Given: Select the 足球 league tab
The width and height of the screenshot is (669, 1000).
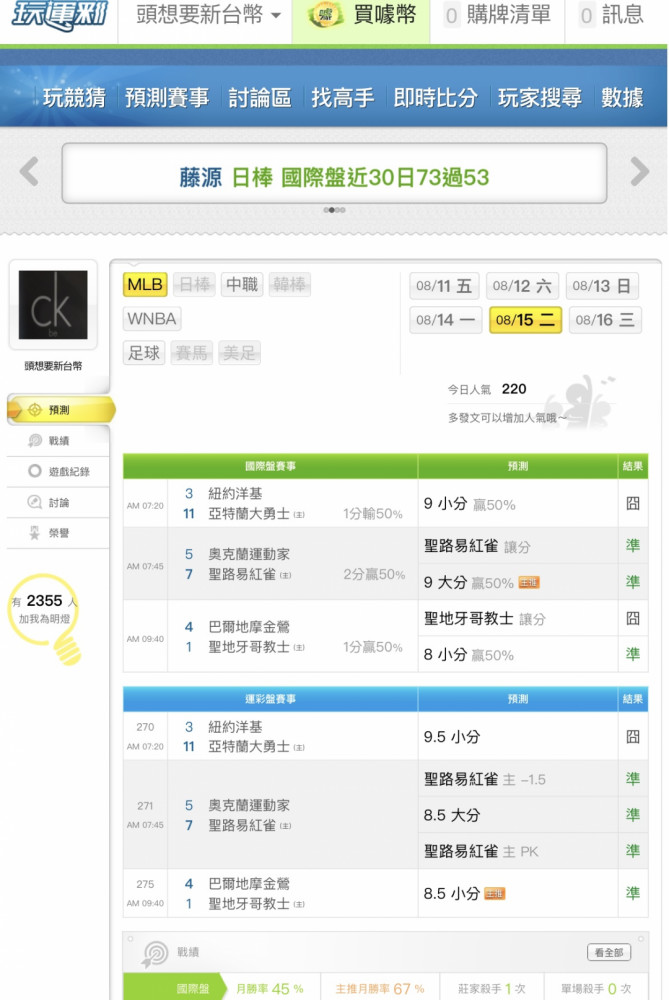Looking at the screenshot, I should click(x=144, y=353).
